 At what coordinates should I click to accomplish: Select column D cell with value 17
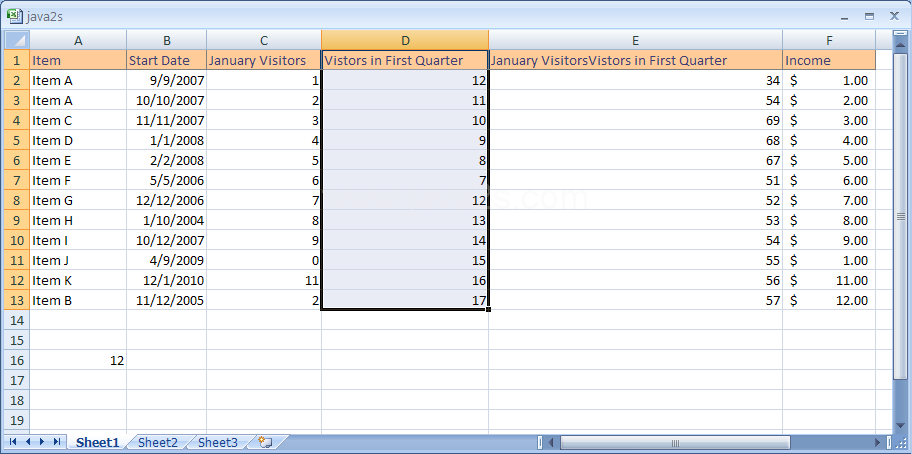tap(405, 300)
